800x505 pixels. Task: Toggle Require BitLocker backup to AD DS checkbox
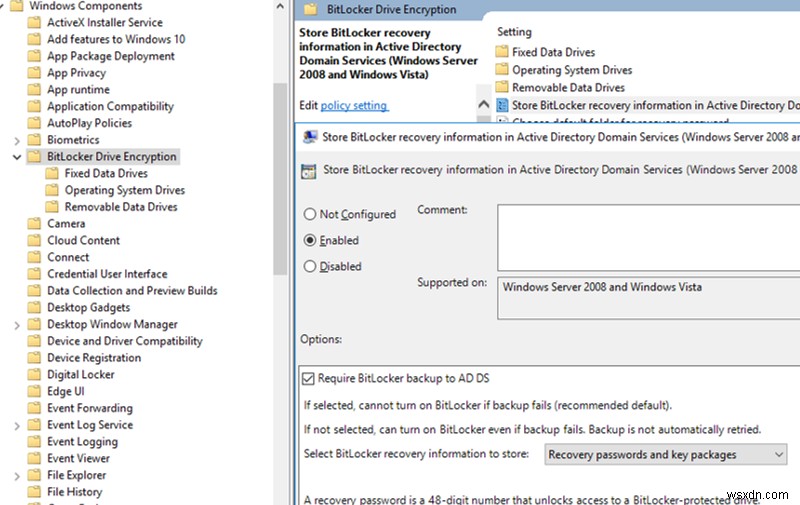pos(308,378)
